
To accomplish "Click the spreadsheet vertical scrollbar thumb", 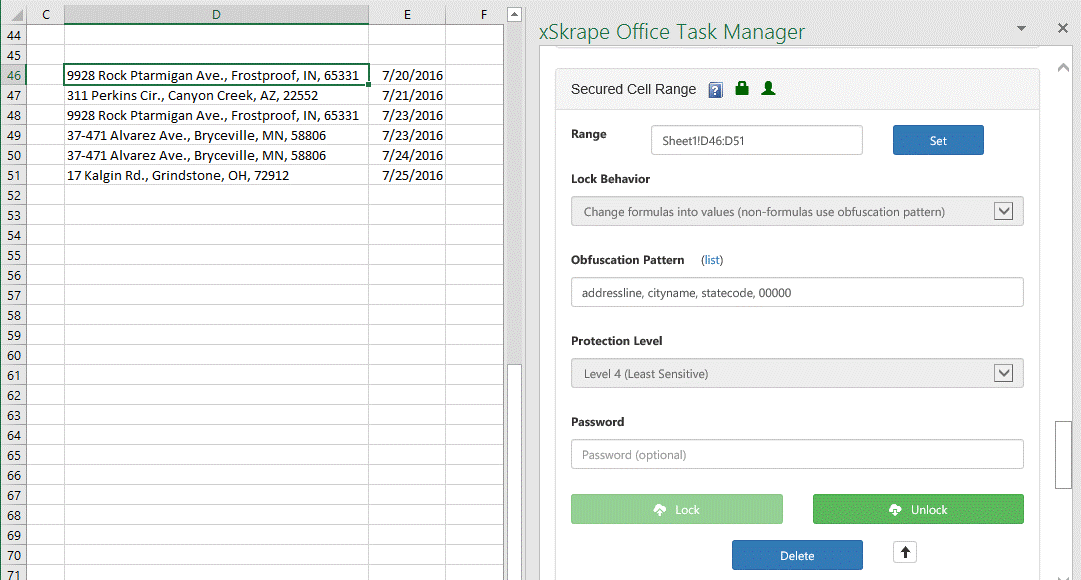I will [x=514, y=472].
